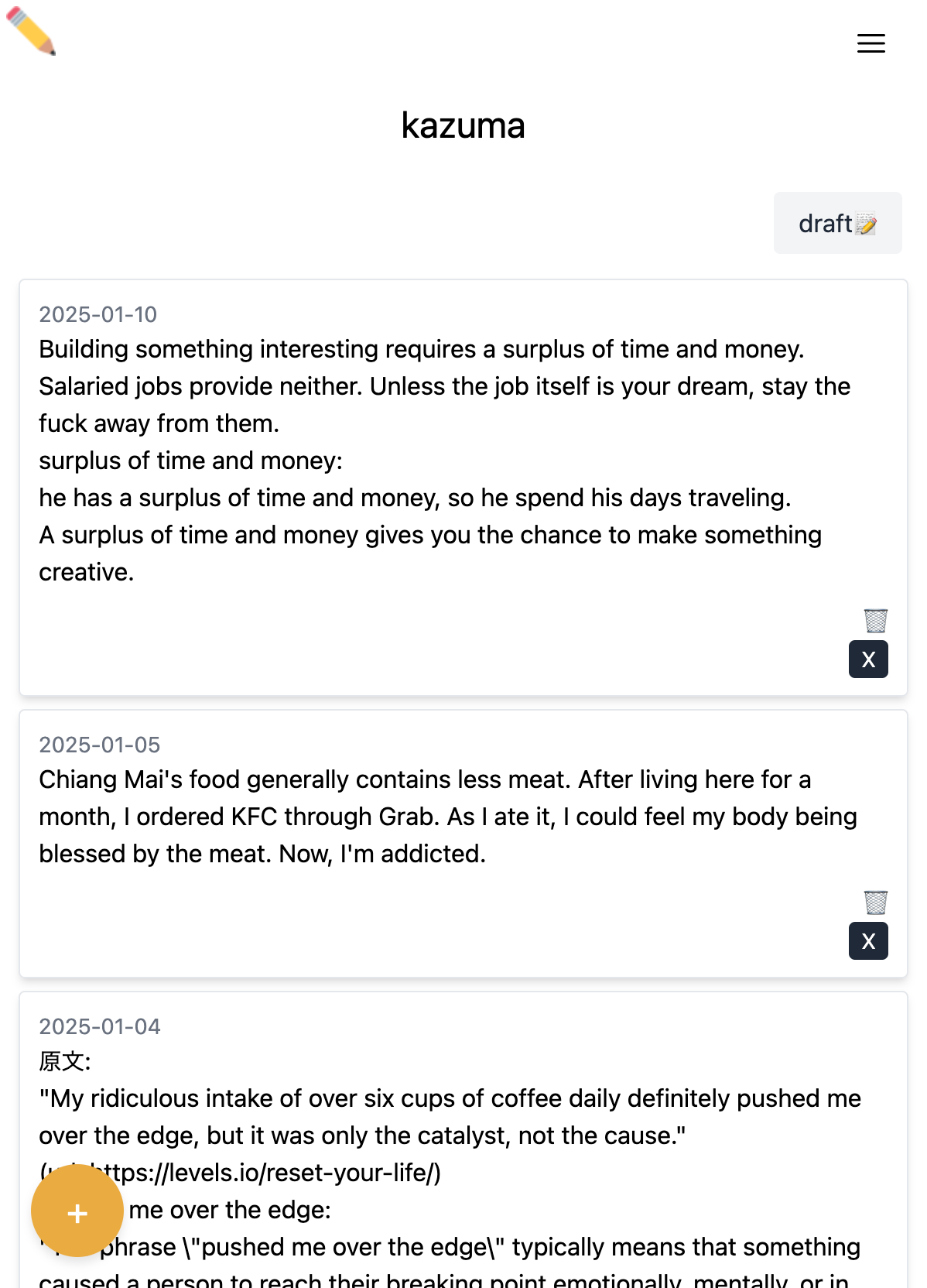Select the 2025-01-04 date label
927x1288 pixels.
100,1026
